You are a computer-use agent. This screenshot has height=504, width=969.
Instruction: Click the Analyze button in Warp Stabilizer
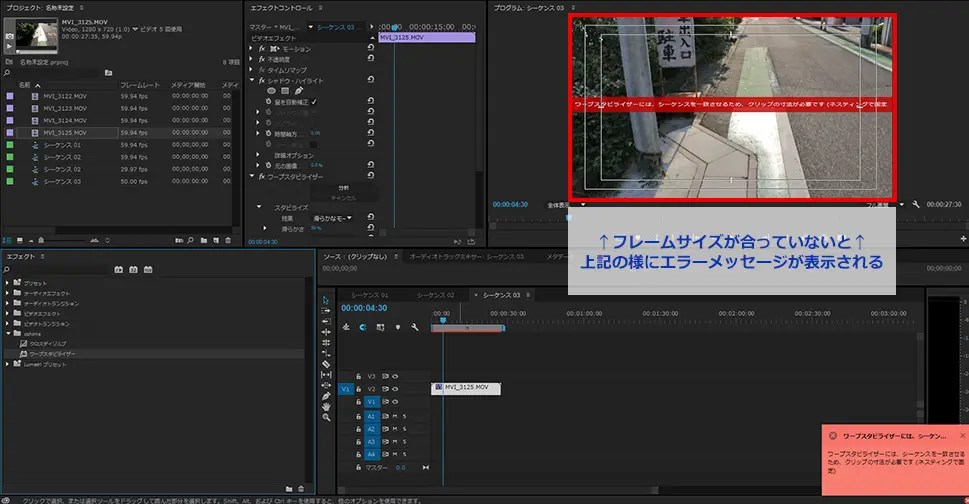click(344, 188)
